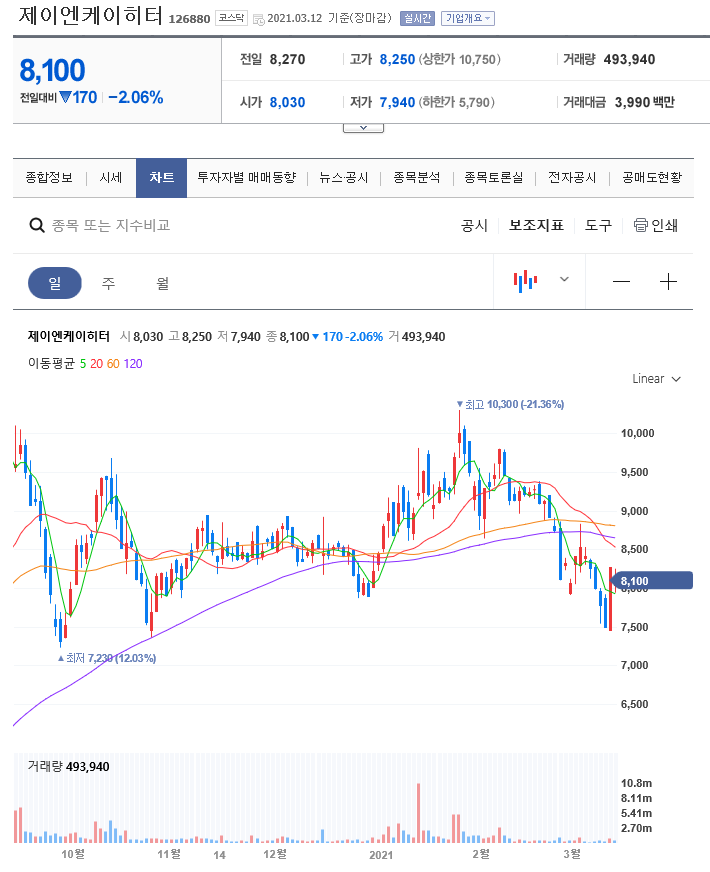Open the 시세 tab

(x=111, y=177)
